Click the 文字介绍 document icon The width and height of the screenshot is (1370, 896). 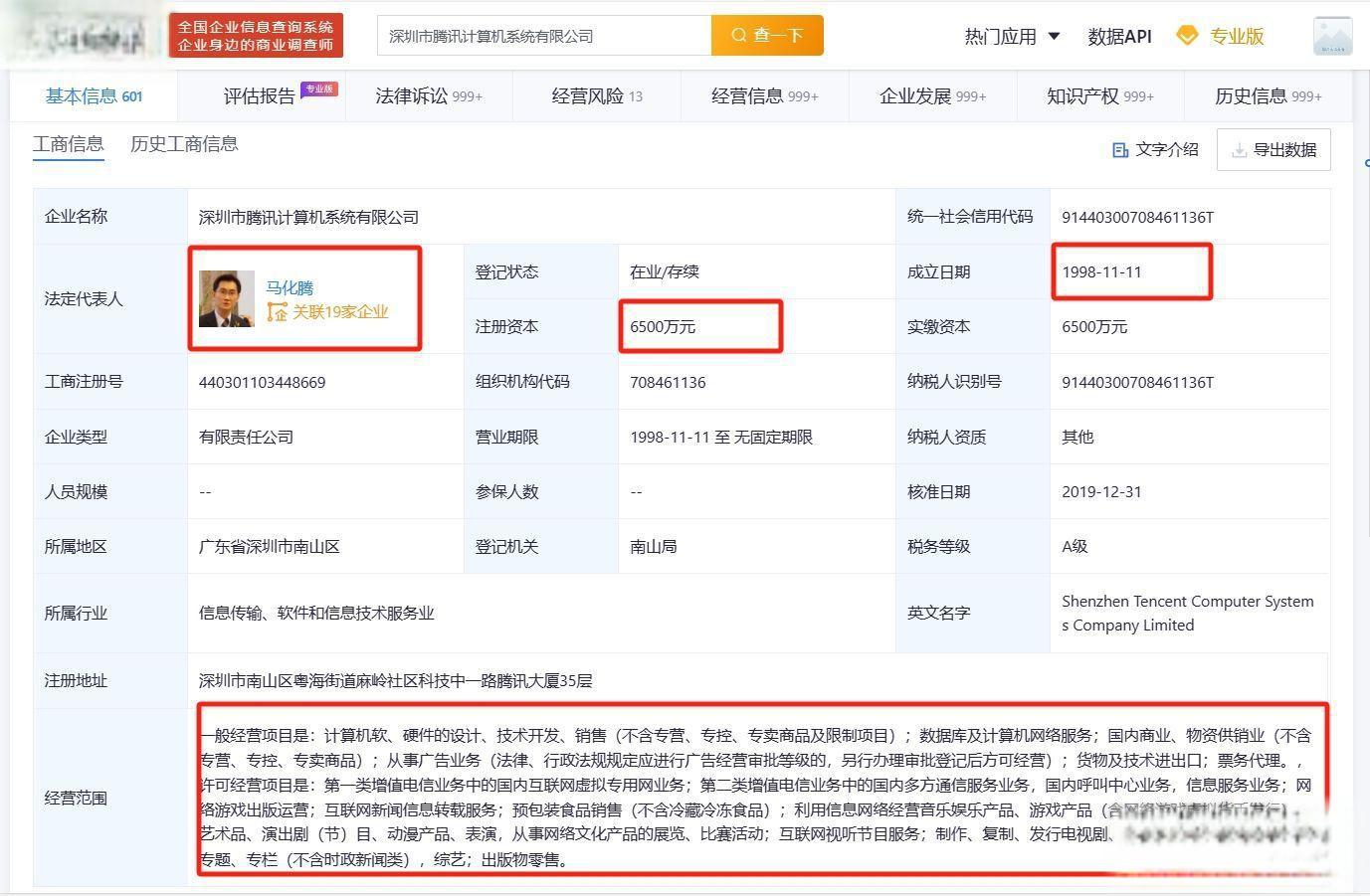pos(1120,150)
